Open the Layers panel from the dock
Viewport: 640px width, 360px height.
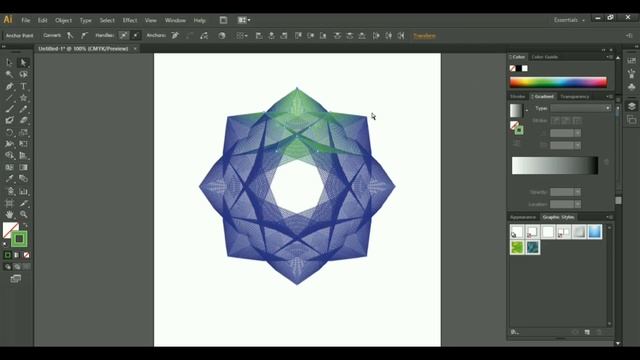click(x=631, y=106)
